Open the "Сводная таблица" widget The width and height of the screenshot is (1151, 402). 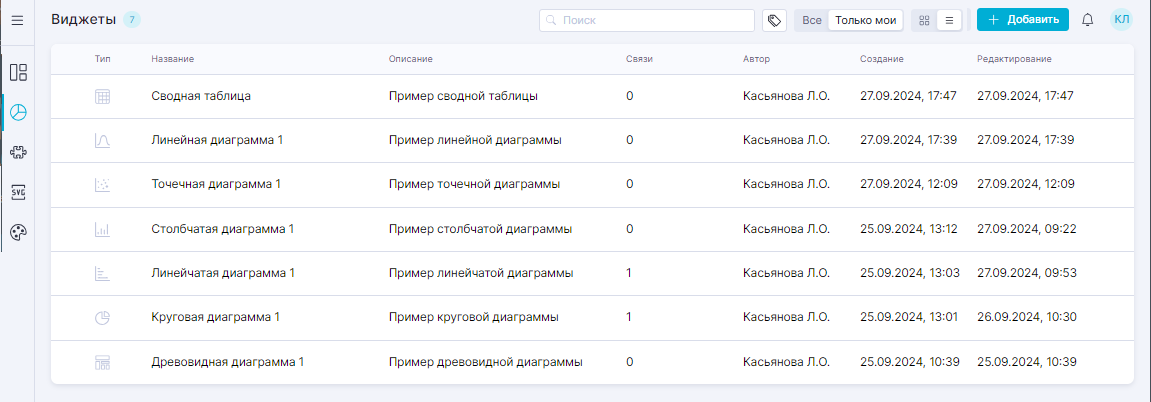[200, 97]
